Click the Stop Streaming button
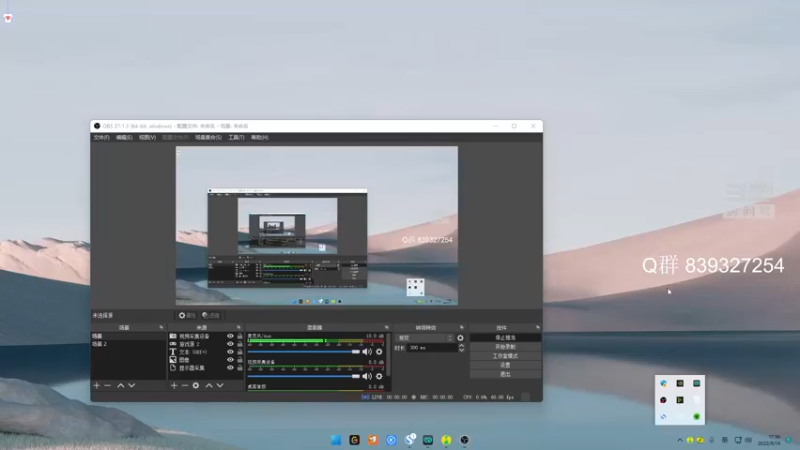 (505, 338)
